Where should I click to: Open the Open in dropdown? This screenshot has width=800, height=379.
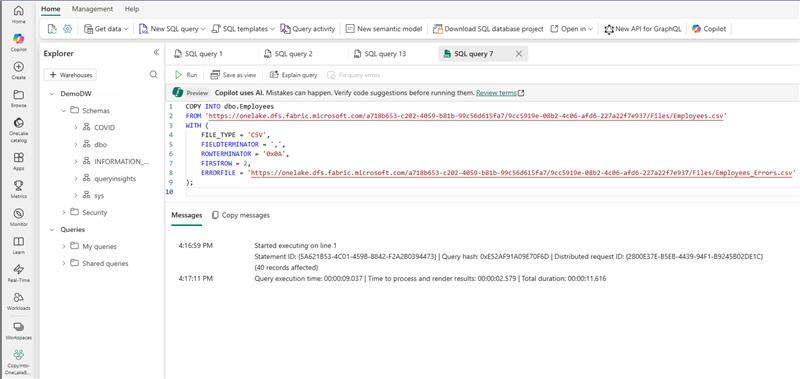pyautogui.click(x=571, y=29)
